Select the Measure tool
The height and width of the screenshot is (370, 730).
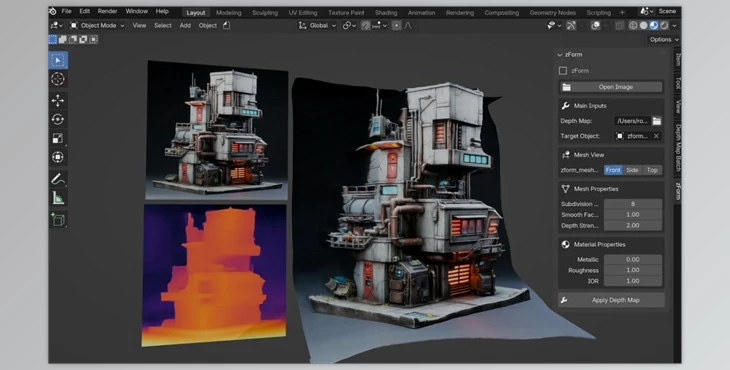[58, 198]
